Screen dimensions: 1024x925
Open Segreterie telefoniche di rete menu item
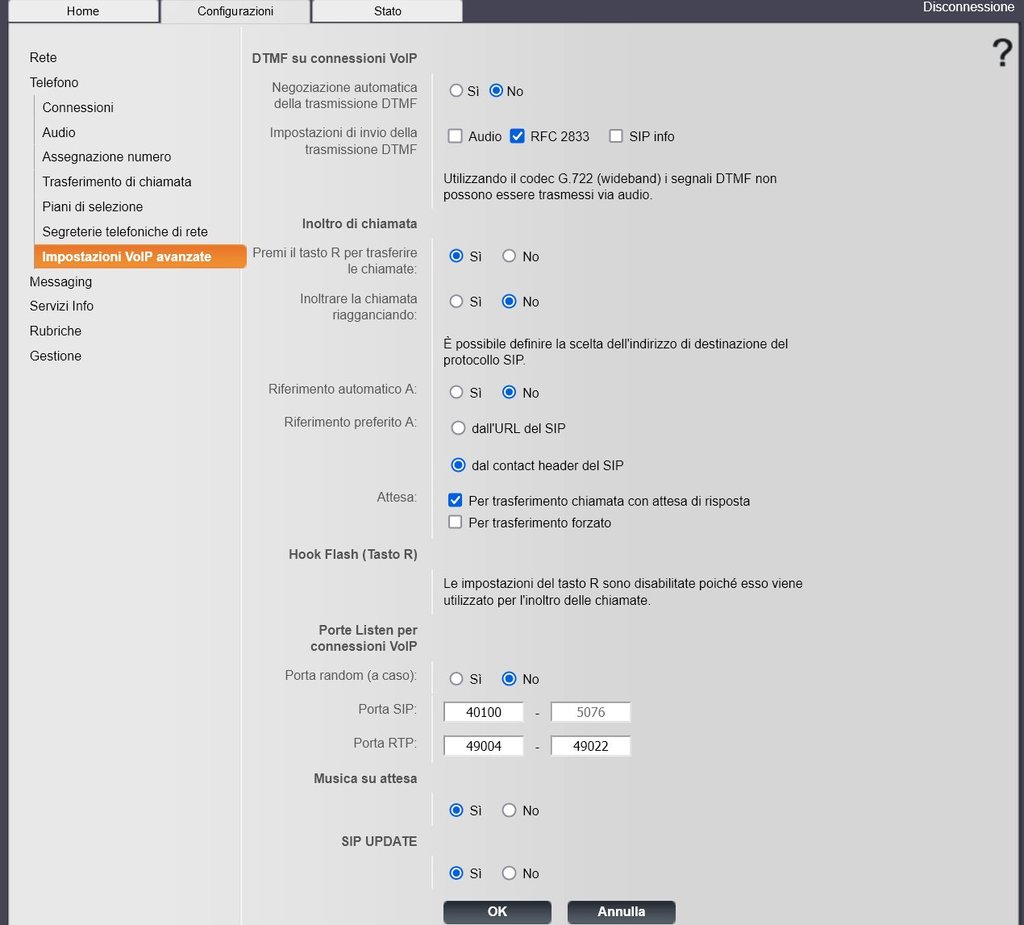point(125,231)
